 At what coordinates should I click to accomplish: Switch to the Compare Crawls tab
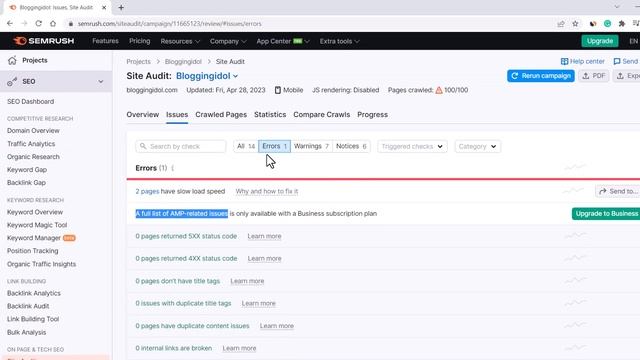322,115
